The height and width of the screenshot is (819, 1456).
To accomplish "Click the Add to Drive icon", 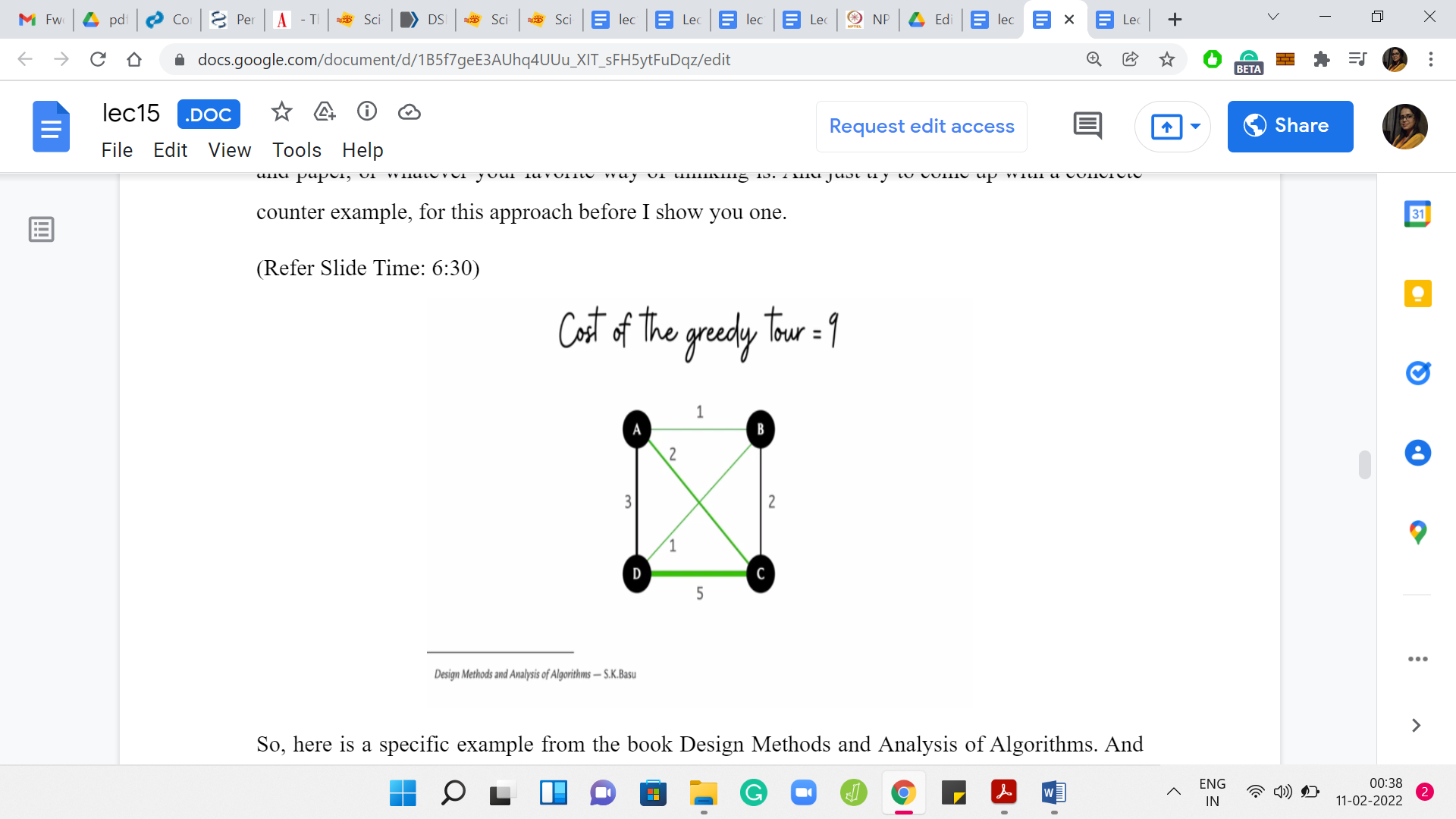I will click(325, 112).
